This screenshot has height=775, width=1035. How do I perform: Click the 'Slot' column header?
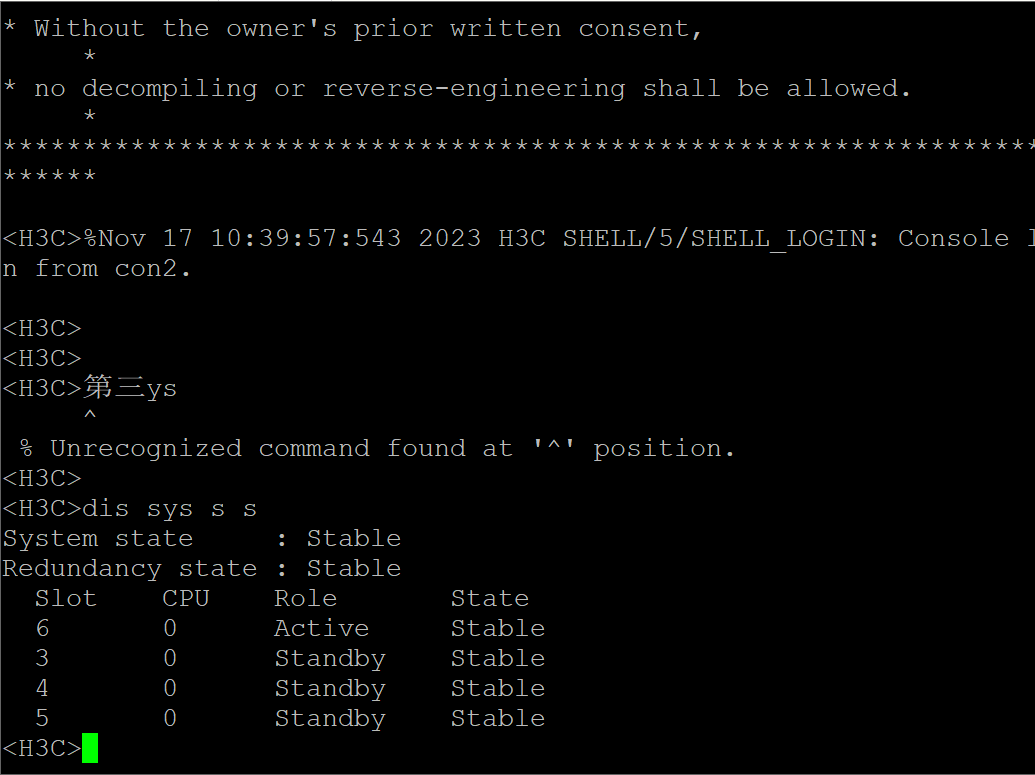[66, 598]
